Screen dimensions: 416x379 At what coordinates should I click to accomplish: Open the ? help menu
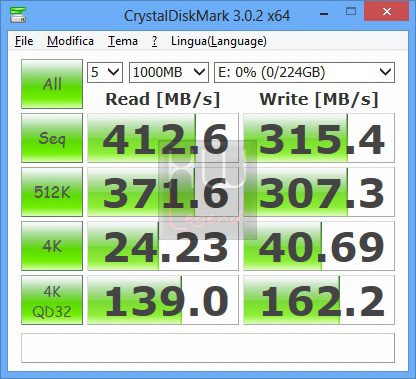click(x=154, y=41)
